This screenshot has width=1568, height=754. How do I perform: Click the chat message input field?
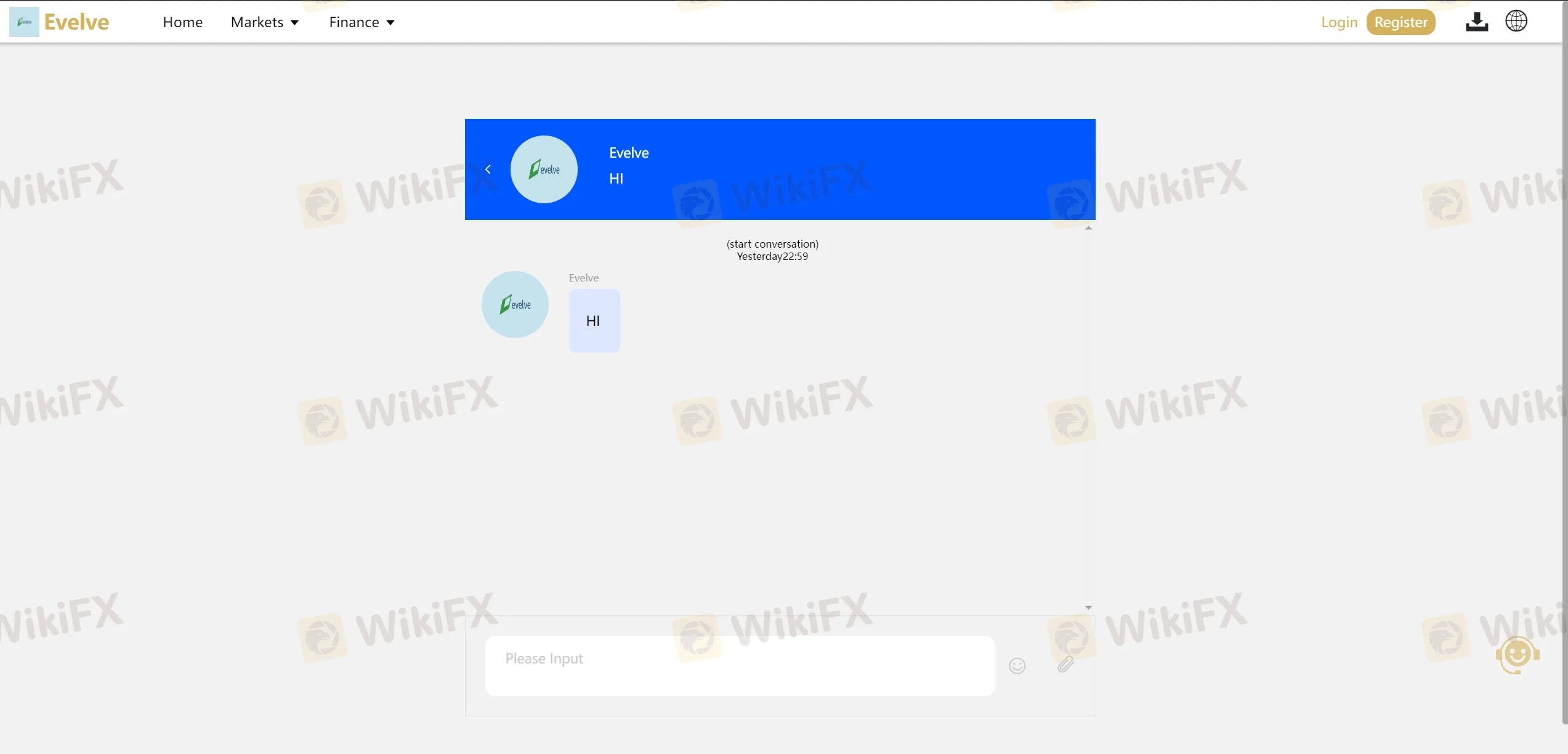740,665
